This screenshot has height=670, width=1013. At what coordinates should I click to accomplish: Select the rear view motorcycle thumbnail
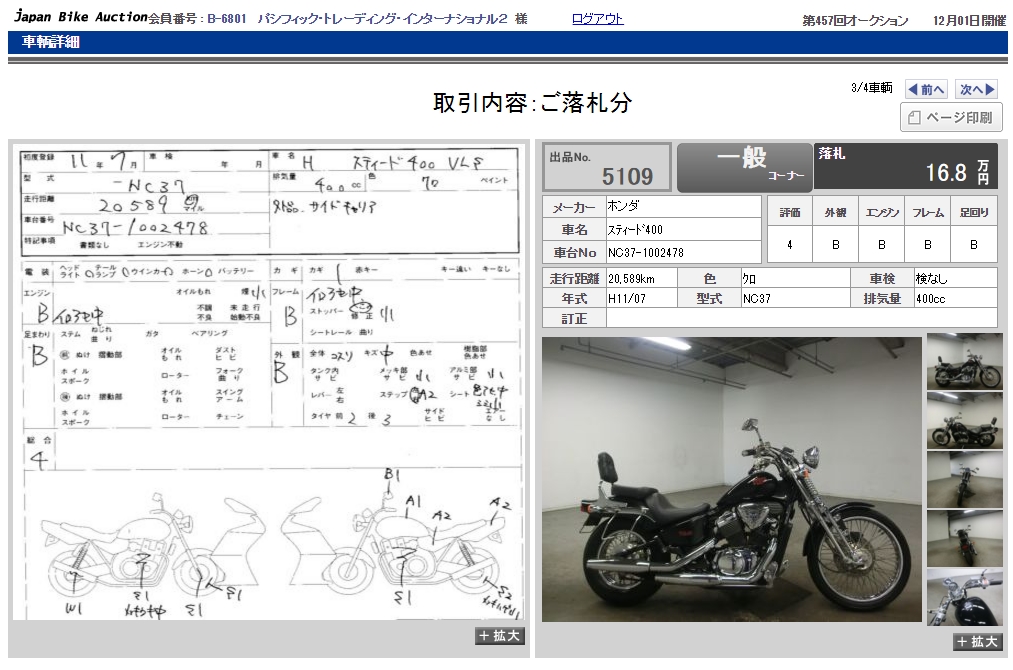tap(964, 538)
